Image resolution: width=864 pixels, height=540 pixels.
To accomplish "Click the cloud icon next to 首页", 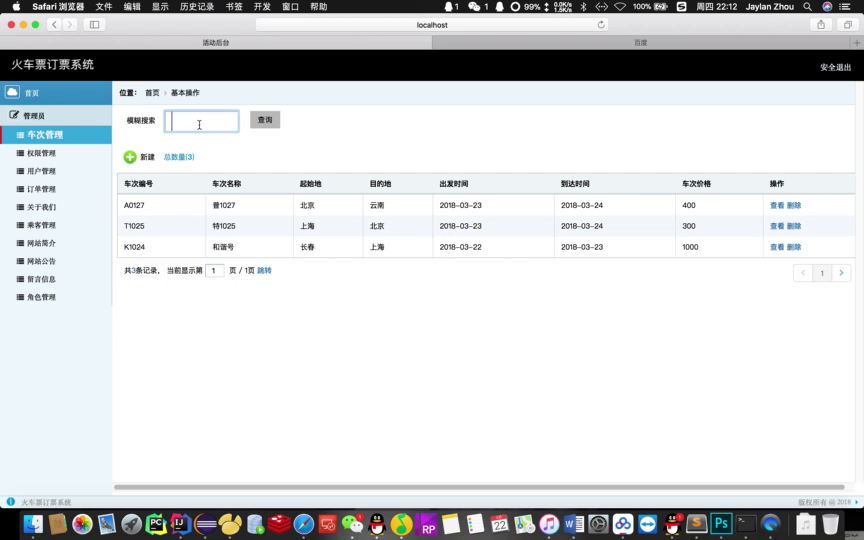I will point(12,91).
